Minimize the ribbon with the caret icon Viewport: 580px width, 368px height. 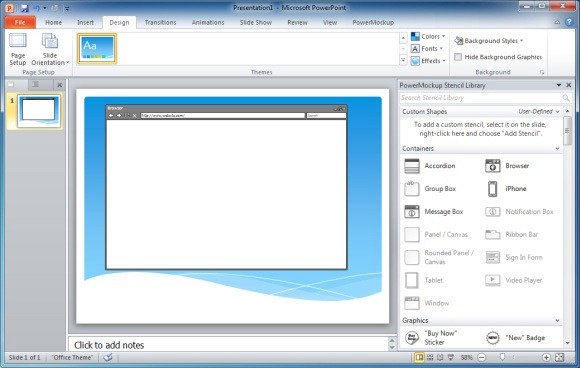tap(557, 22)
